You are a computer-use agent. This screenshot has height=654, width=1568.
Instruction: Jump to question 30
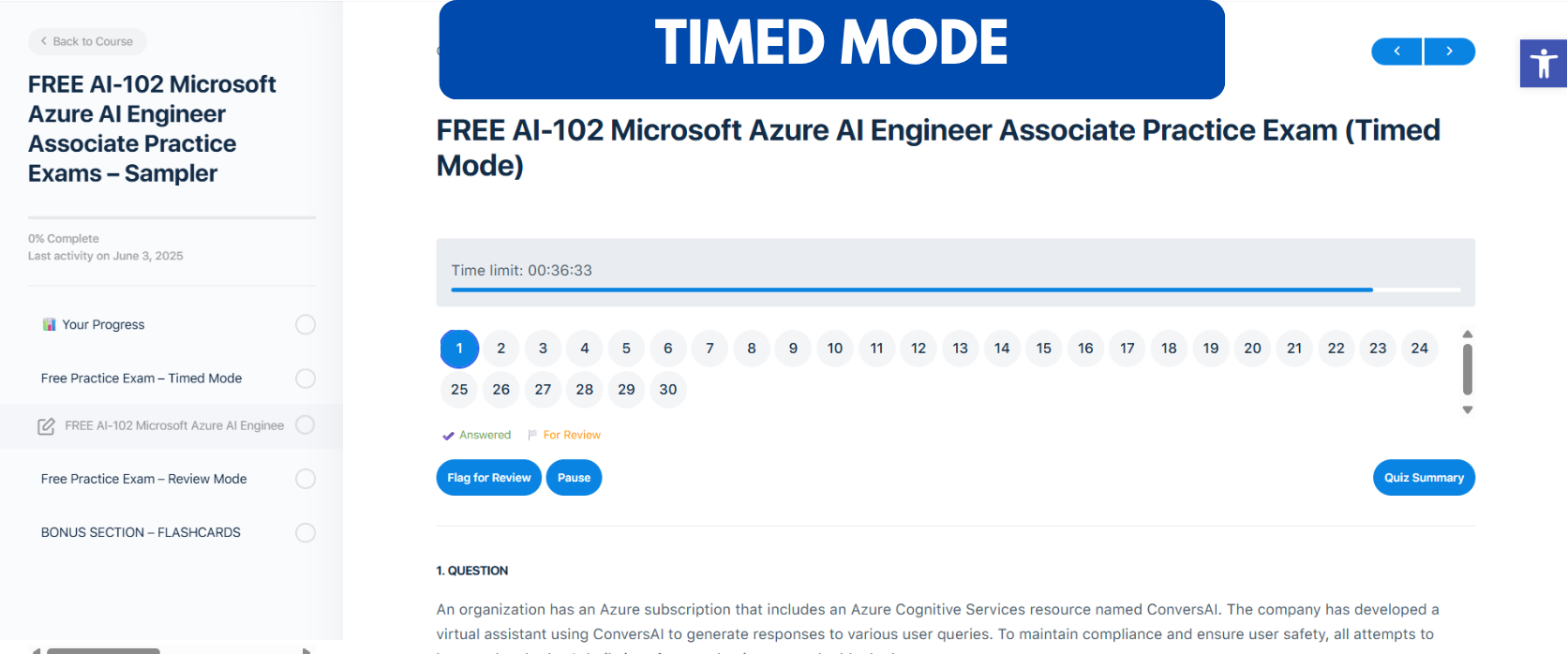[667, 390]
